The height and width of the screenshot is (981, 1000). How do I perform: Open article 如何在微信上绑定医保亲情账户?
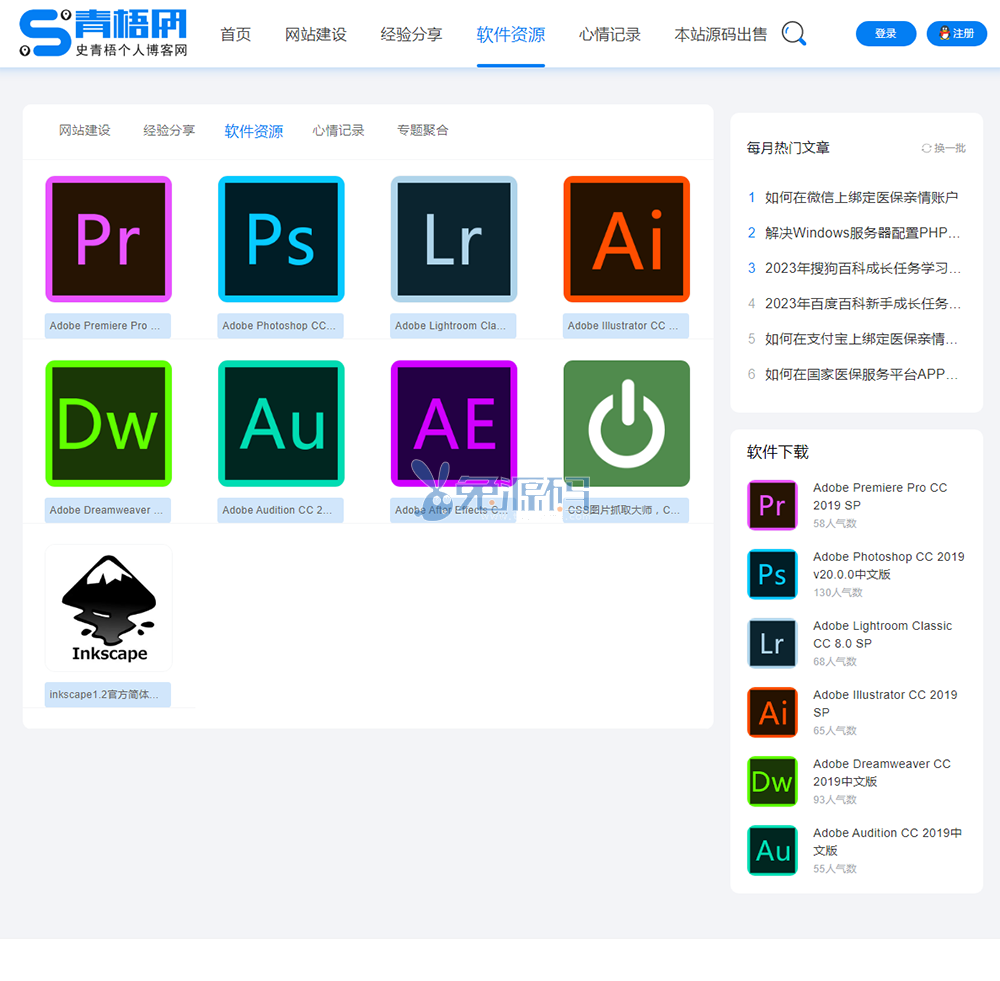pyautogui.click(x=861, y=198)
